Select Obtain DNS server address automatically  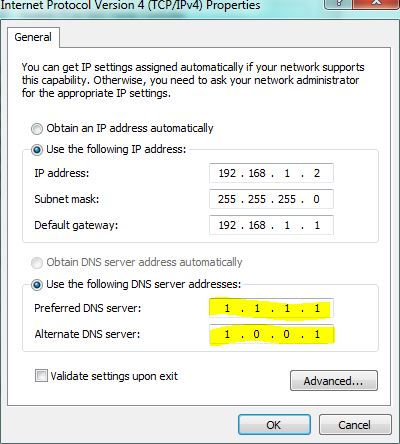[37, 263]
